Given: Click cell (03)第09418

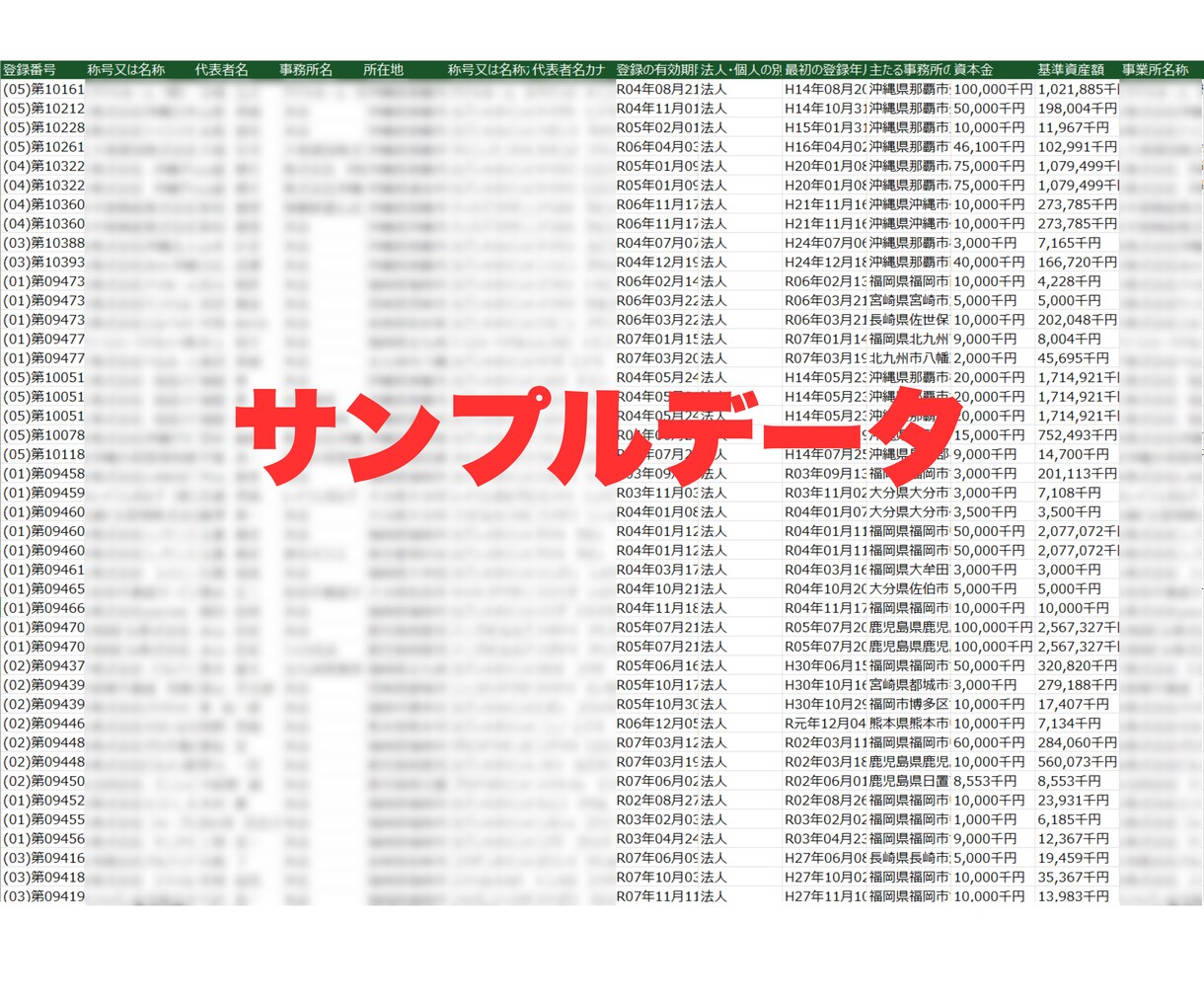Looking at the screenshot, I should (x=42, y=878).
